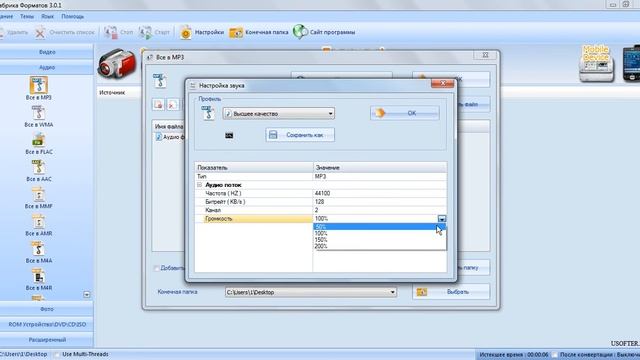Click the Выбрать folder button
The height and width of the screenshot is (360, 640).
click(x=451, y=292)
